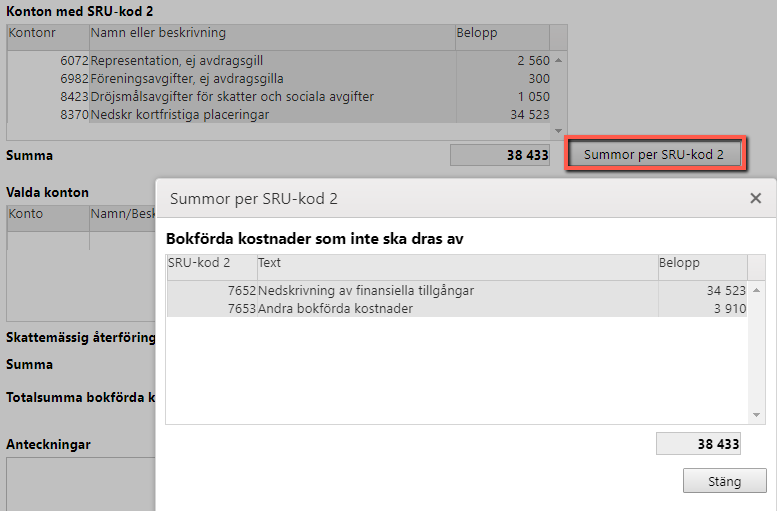Close the Summor per SRU-kod 2 dialog with X

coord(755,198)
